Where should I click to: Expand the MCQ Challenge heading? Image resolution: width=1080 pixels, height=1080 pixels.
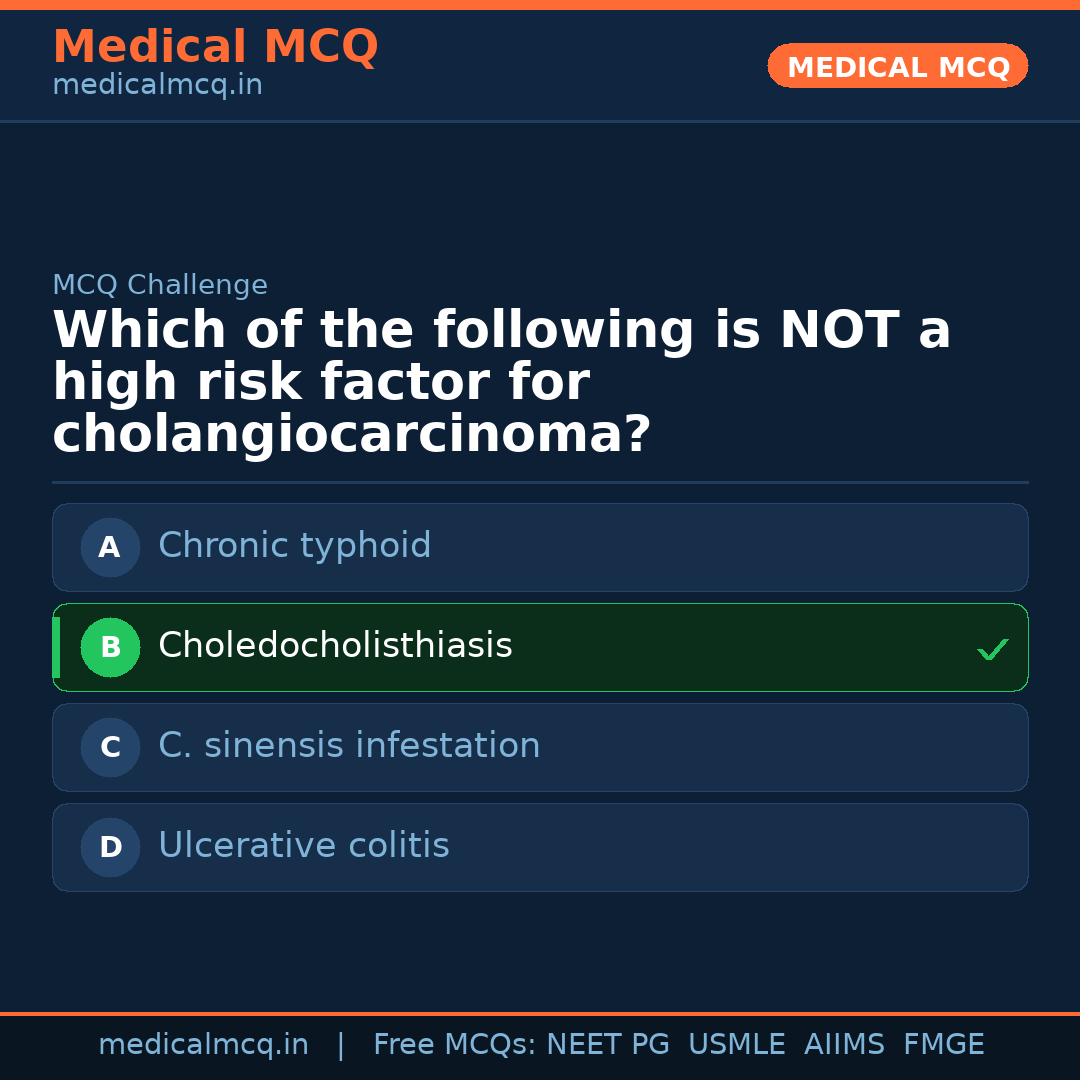(x=160, y=285)
